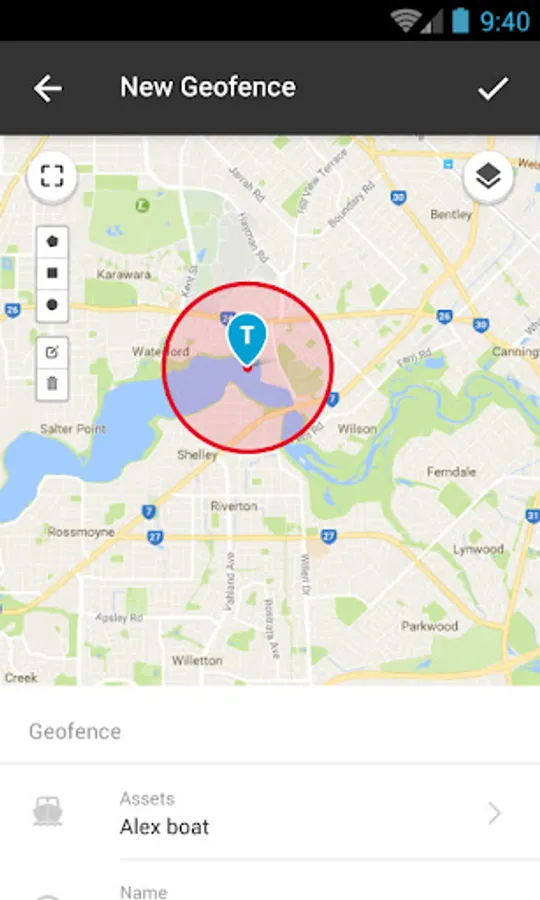540x900 pixels.
Task: Tap the boat asset icon
Action: point(48,811)
